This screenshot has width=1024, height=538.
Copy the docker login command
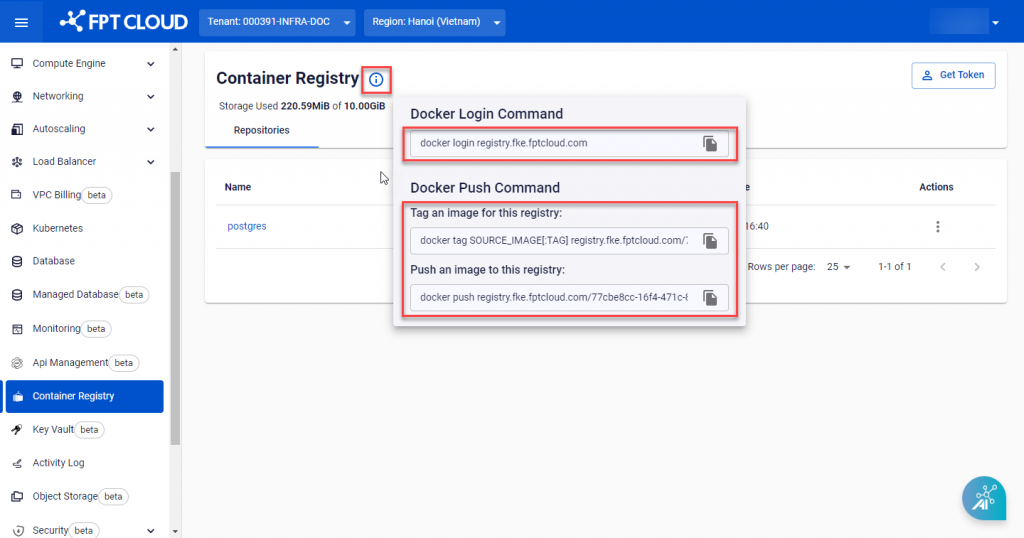(x=710, y=144)
